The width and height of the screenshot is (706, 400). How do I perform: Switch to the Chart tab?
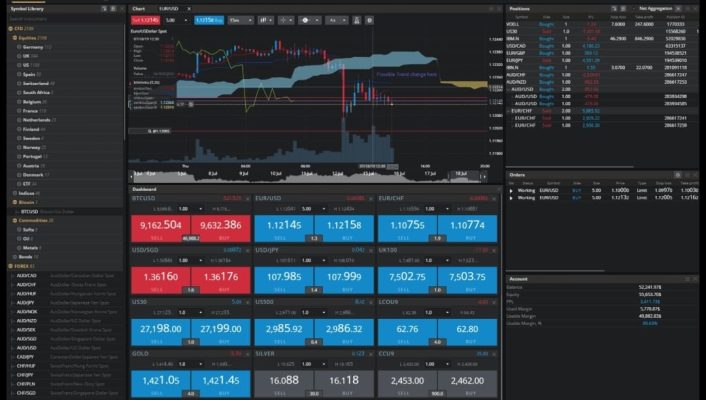(139, 9)
